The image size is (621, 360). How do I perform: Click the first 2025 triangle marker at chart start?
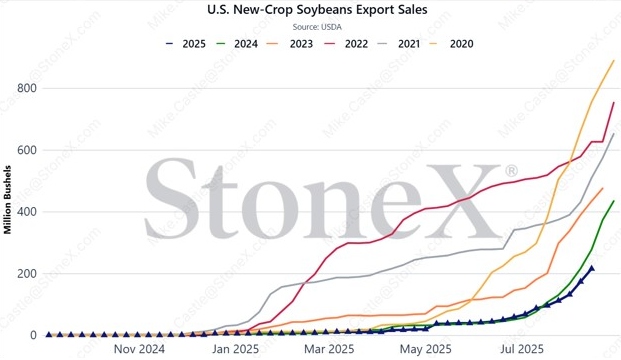click(x=49, y=335)
